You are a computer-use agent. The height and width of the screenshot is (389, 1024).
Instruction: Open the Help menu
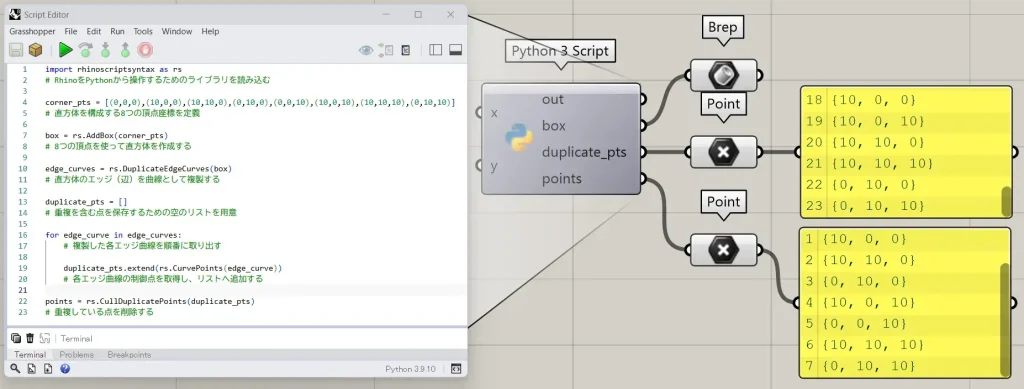pyautogui.click(x=210, y=31)
